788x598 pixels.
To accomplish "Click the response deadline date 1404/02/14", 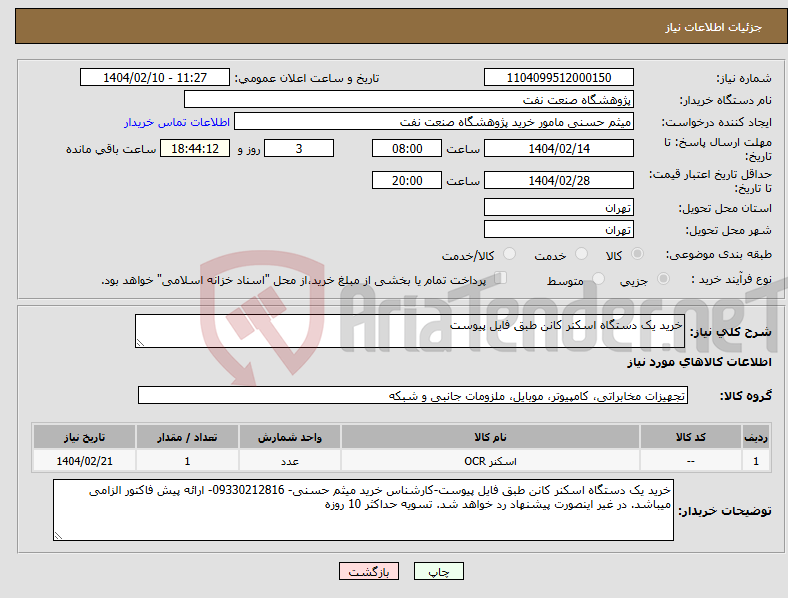I will 559,148.
